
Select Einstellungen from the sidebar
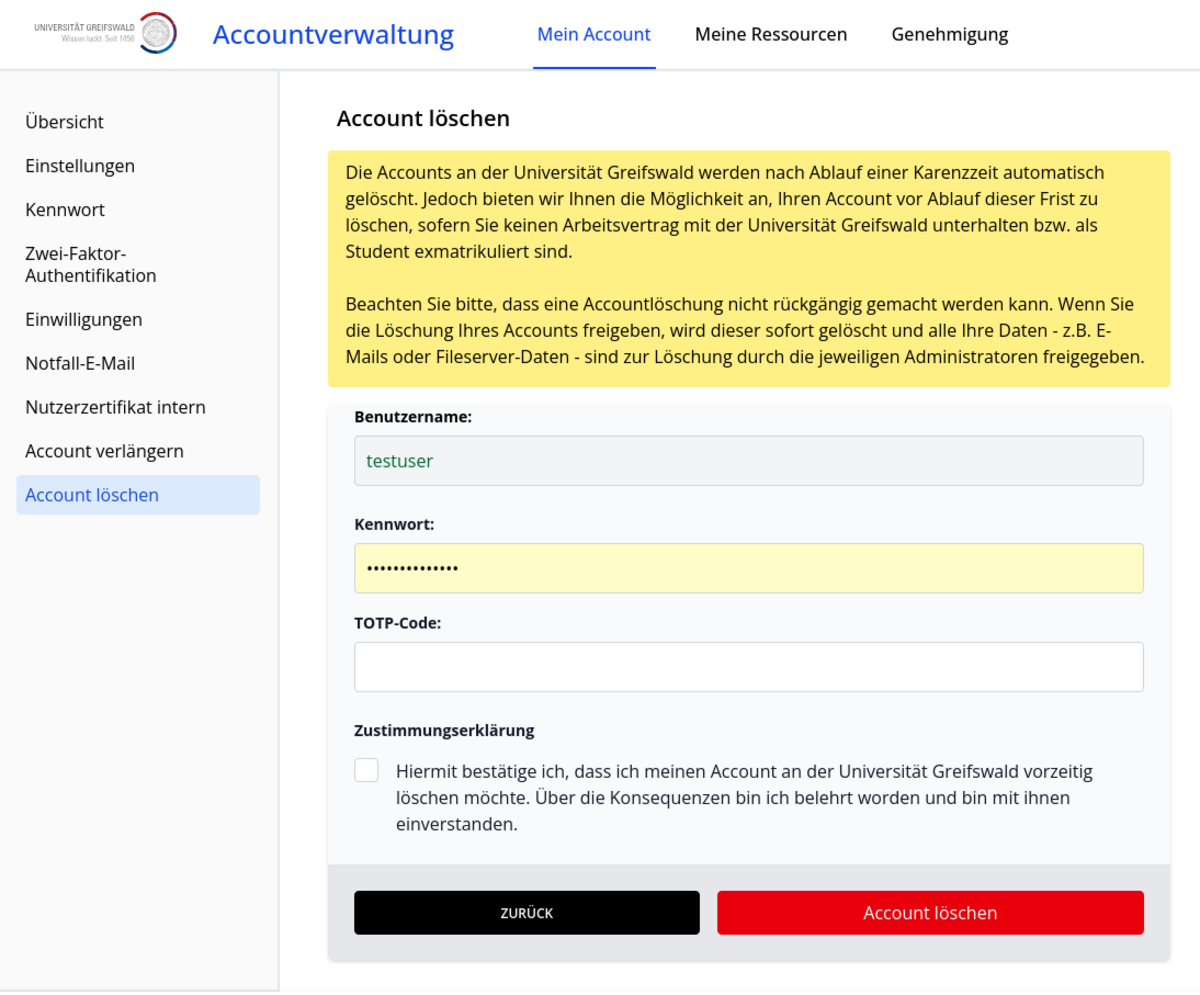tap(80, 166)
